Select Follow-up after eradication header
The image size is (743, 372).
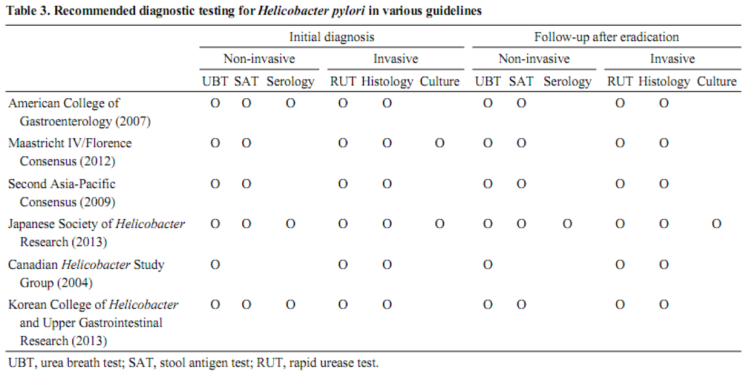click(607, 37)
